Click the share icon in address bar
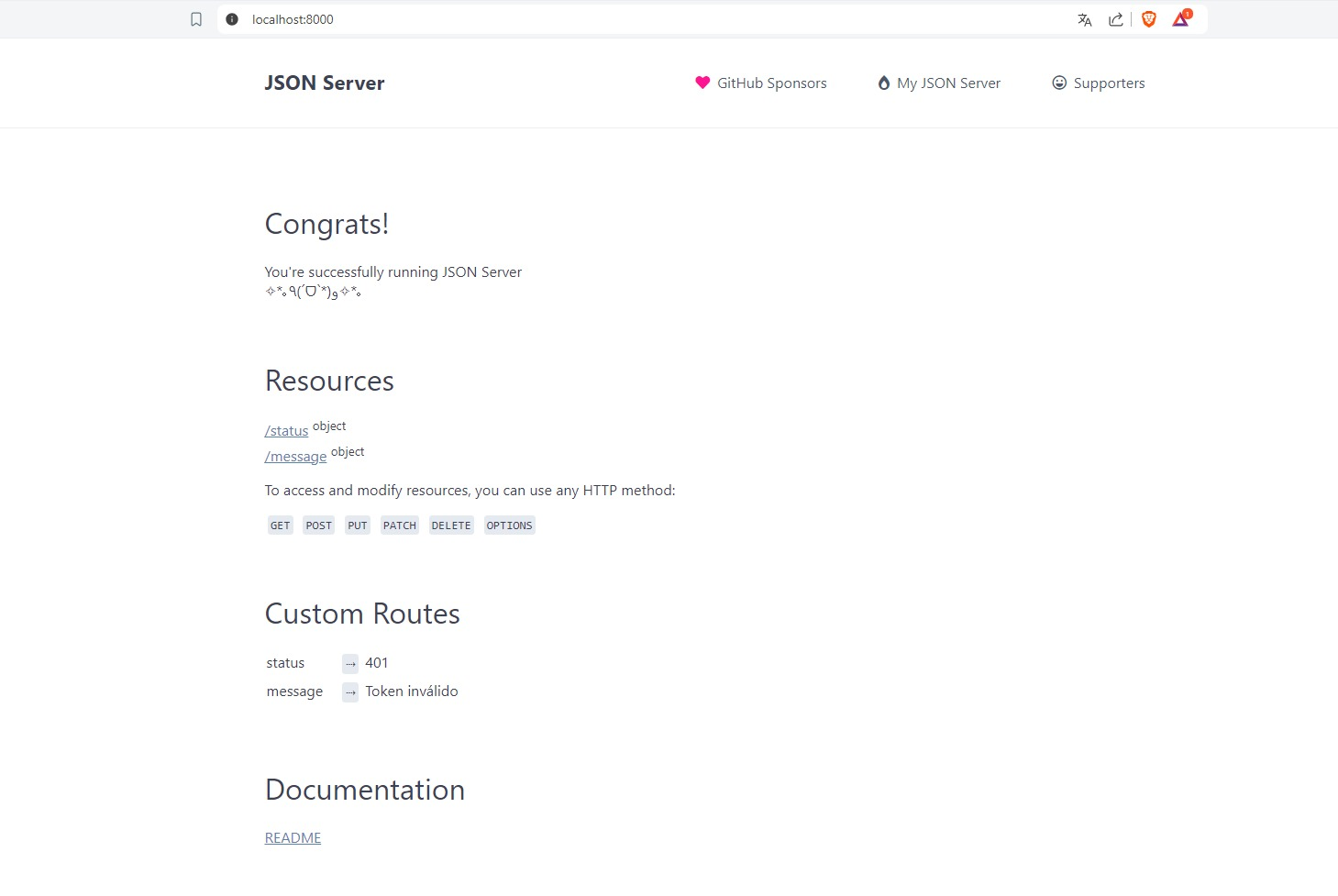The width and height of the screenshot is (1338, 896). [1115, 19]
